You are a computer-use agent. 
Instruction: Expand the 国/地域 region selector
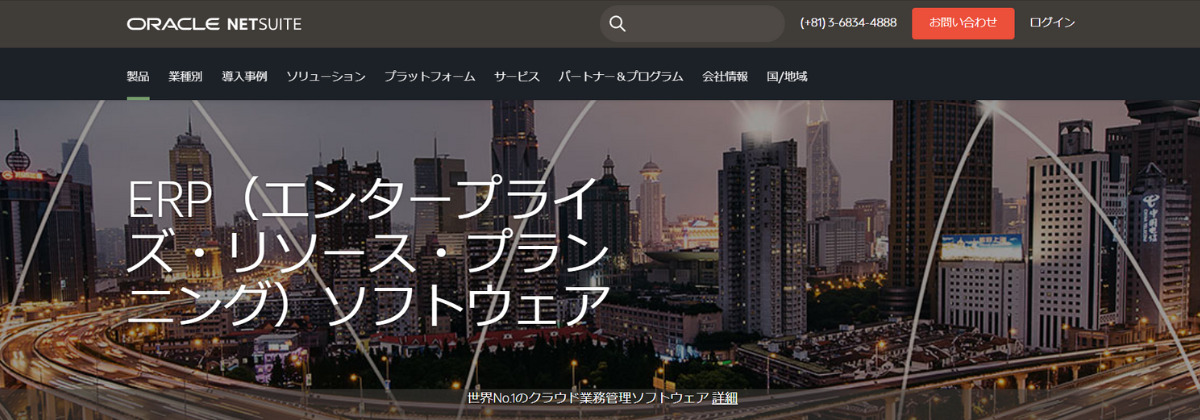(787, 76)
